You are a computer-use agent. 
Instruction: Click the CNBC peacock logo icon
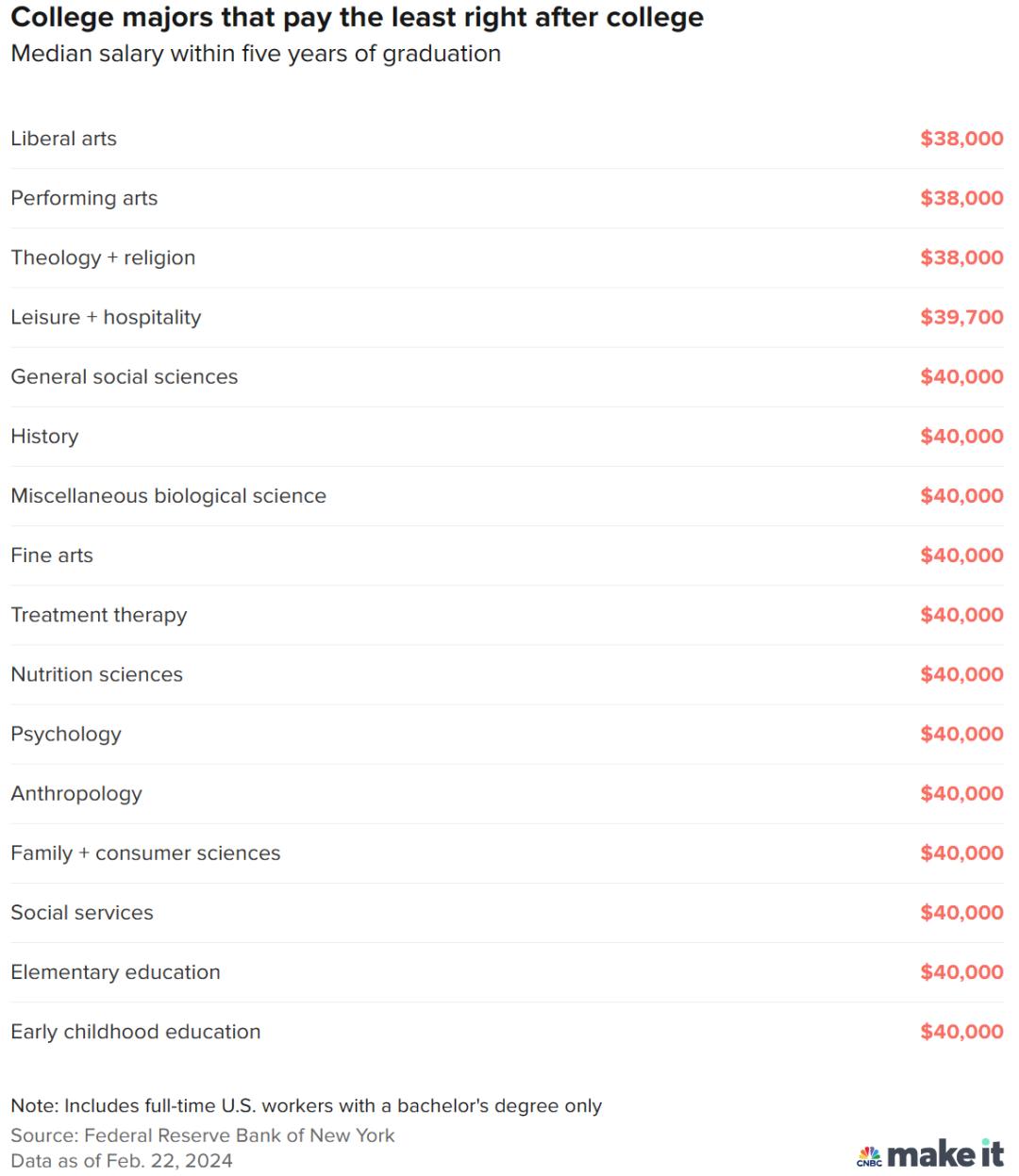coord(869,1155)
